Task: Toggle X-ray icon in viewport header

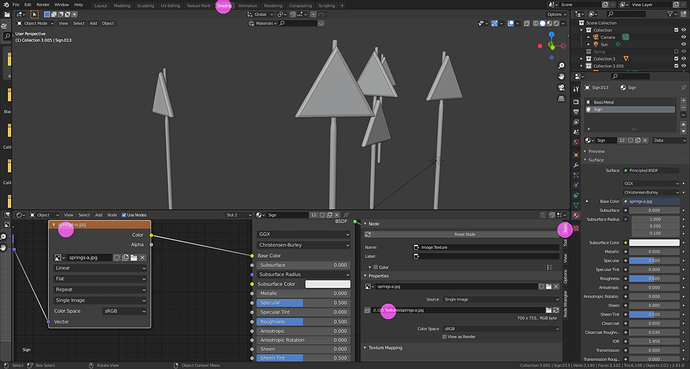Action: 527,23
